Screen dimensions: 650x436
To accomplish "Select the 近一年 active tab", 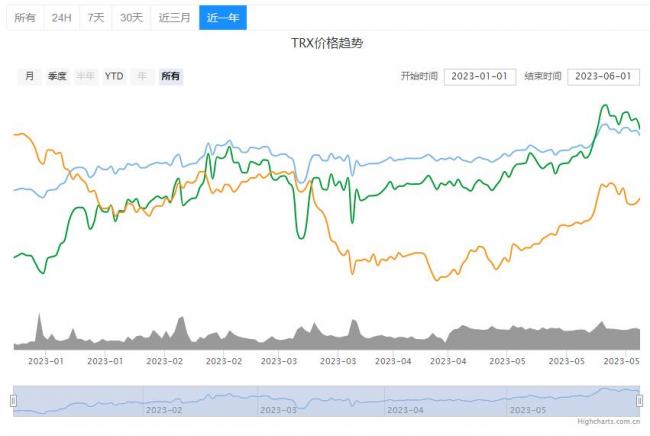I will coord(222,18).
